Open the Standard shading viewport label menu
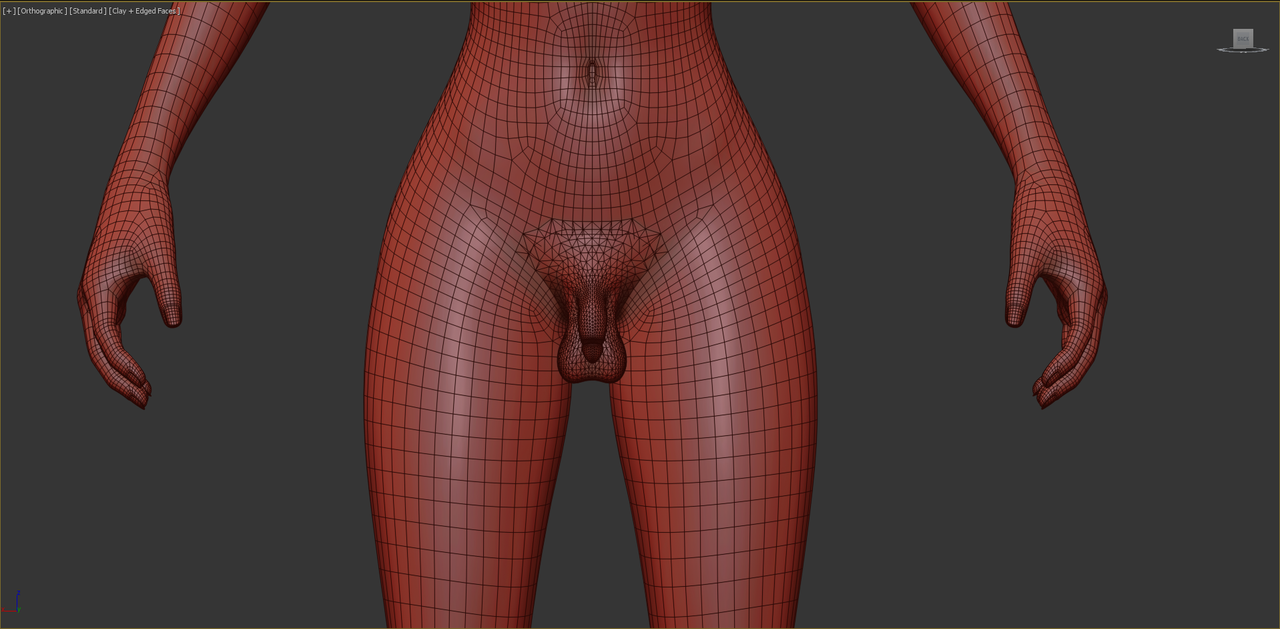This screenshot has height=629, width=1280. click(88, 11)
